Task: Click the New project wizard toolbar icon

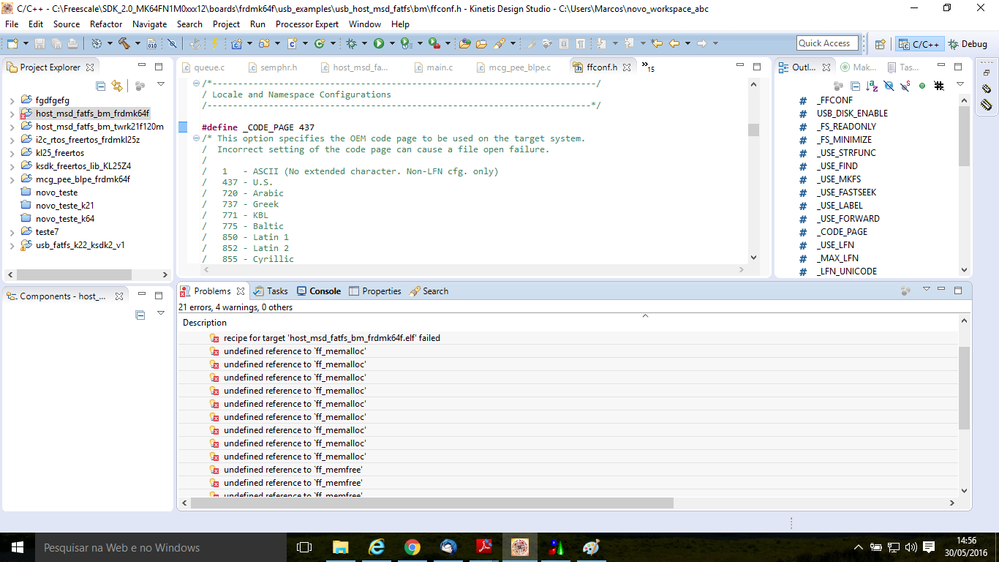Action: pyautogui.click(x=12, y=43)
